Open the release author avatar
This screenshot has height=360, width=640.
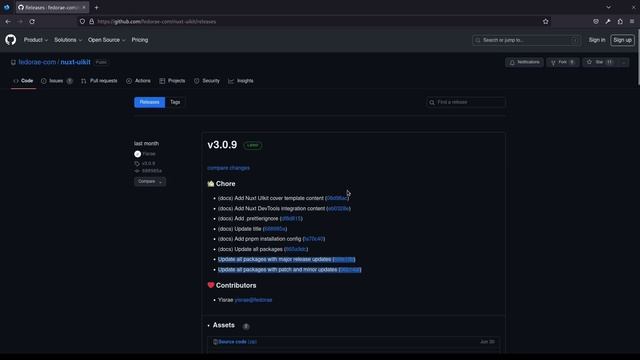(138, 154)
